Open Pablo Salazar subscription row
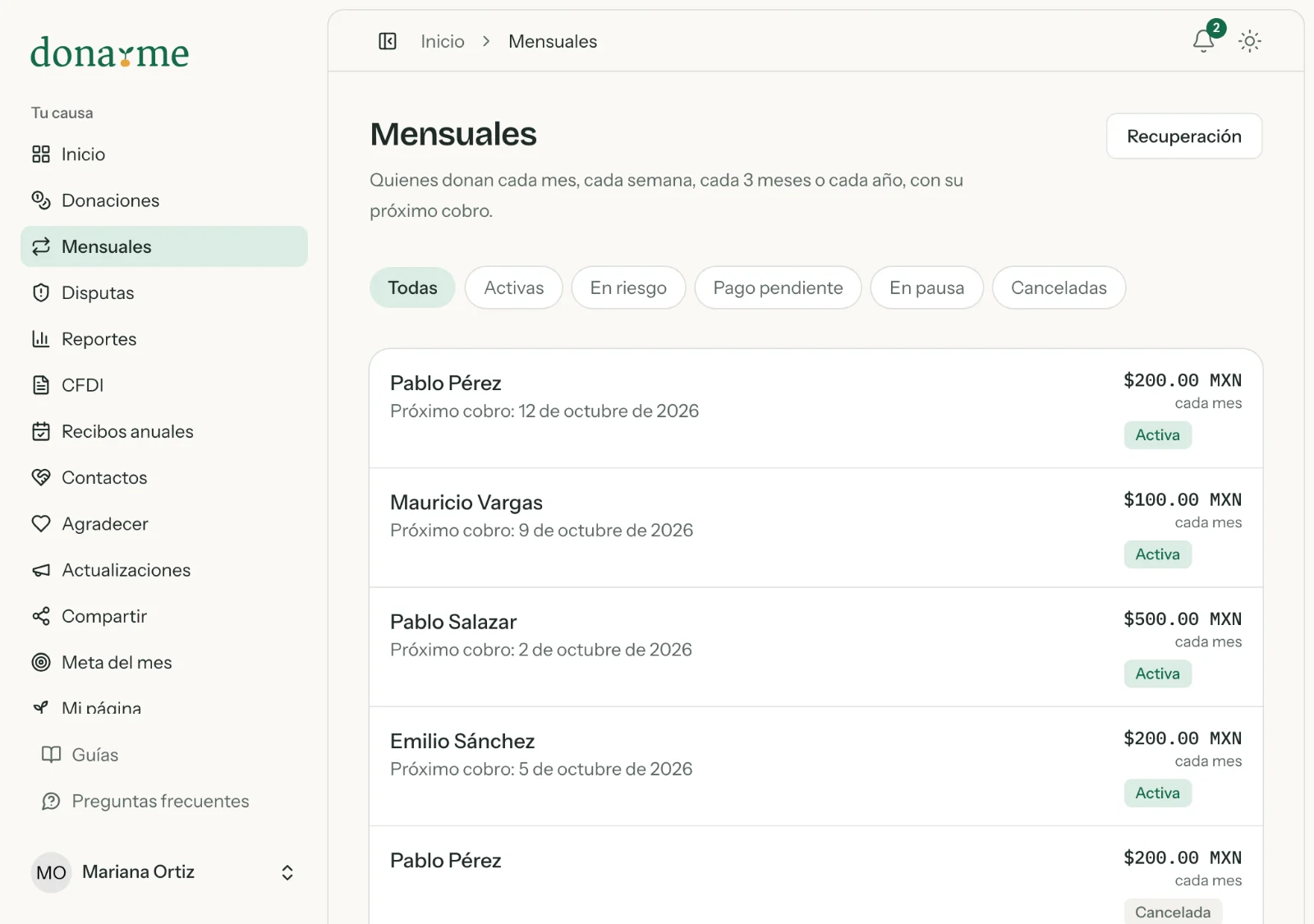The width and height of the screenshot is (1314, 924). (816, 647)
